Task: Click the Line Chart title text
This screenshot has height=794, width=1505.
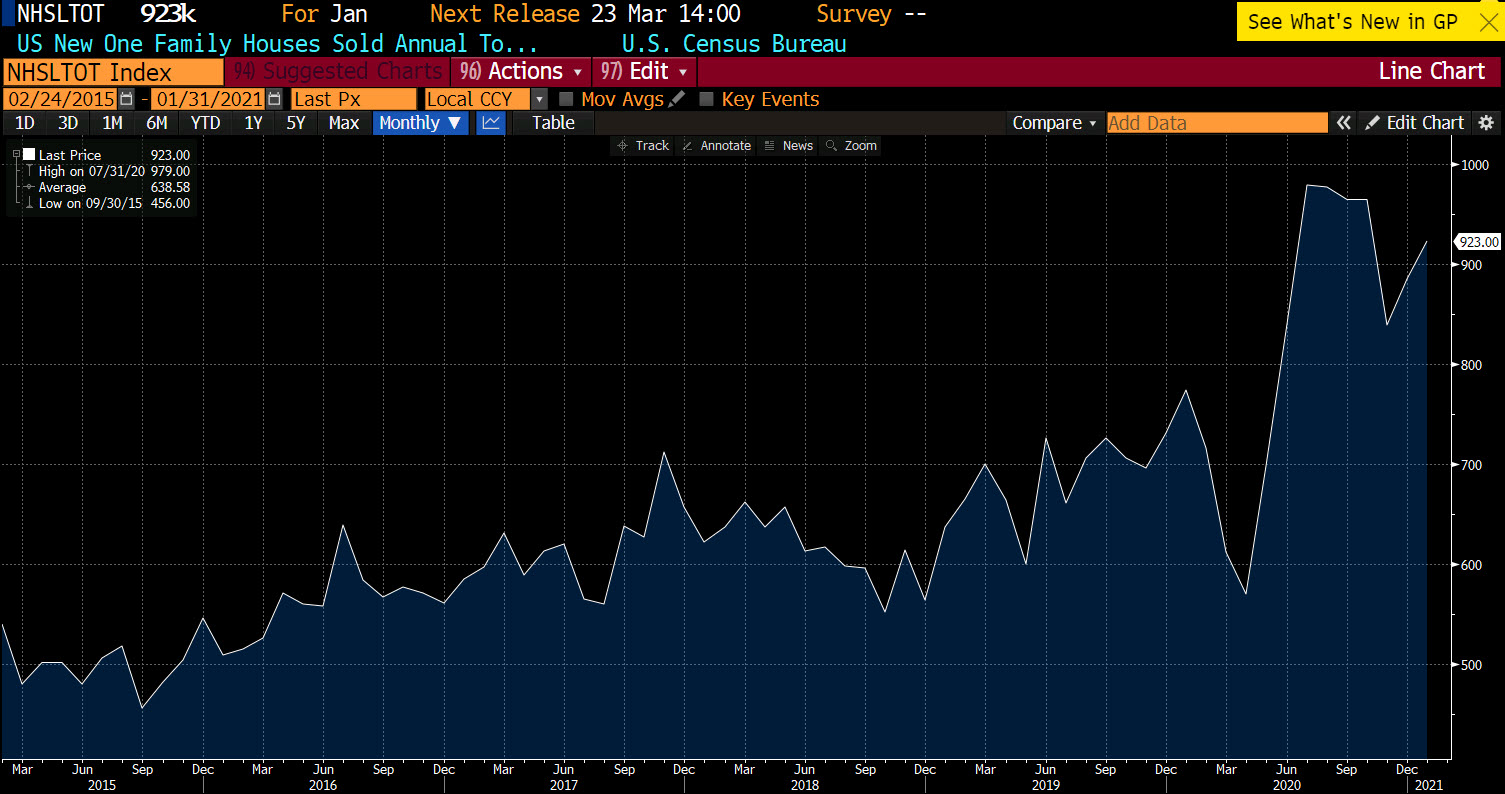Action: [x=1432, y=72]
